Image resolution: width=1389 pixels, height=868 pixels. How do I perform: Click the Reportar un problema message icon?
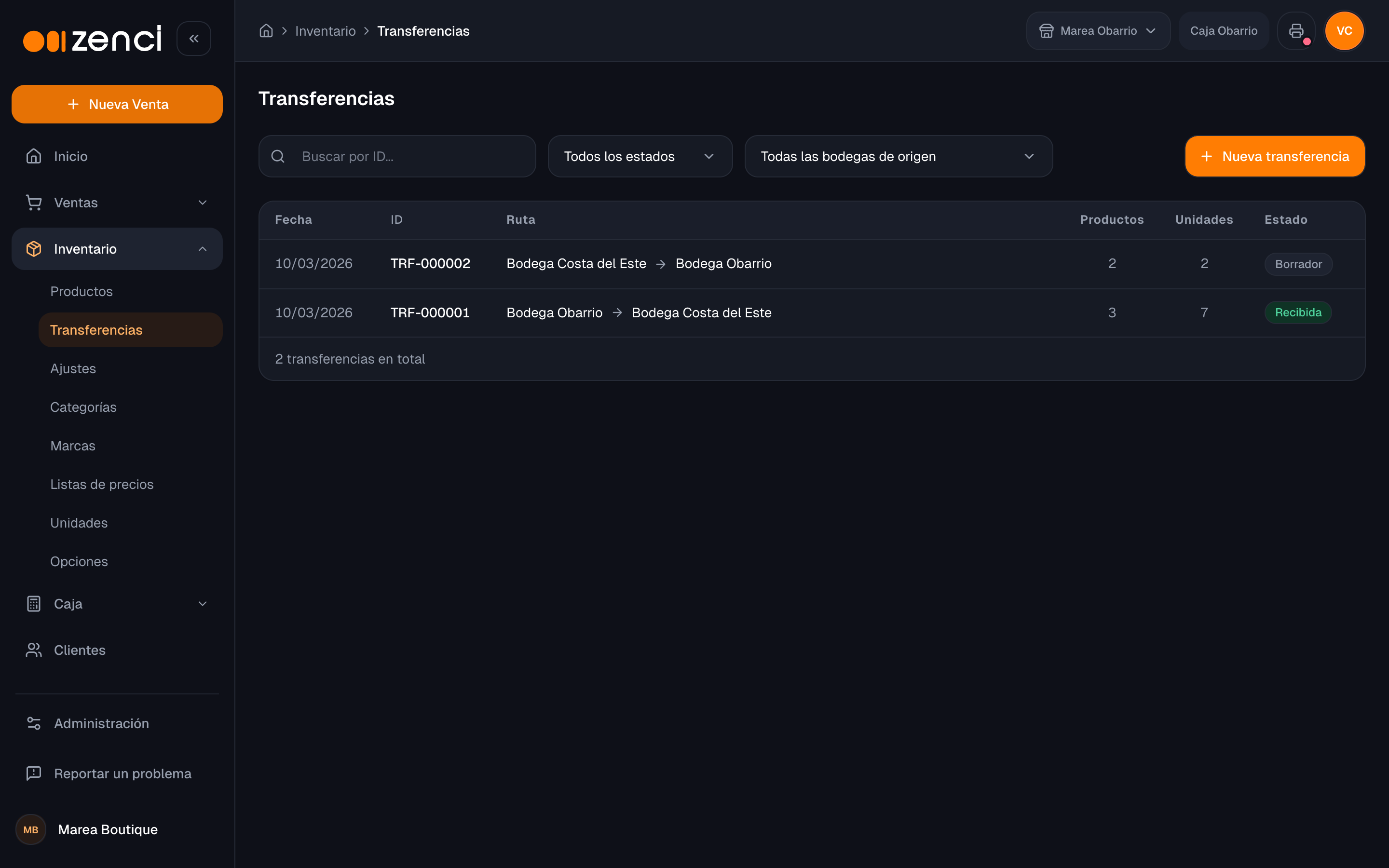34,773
